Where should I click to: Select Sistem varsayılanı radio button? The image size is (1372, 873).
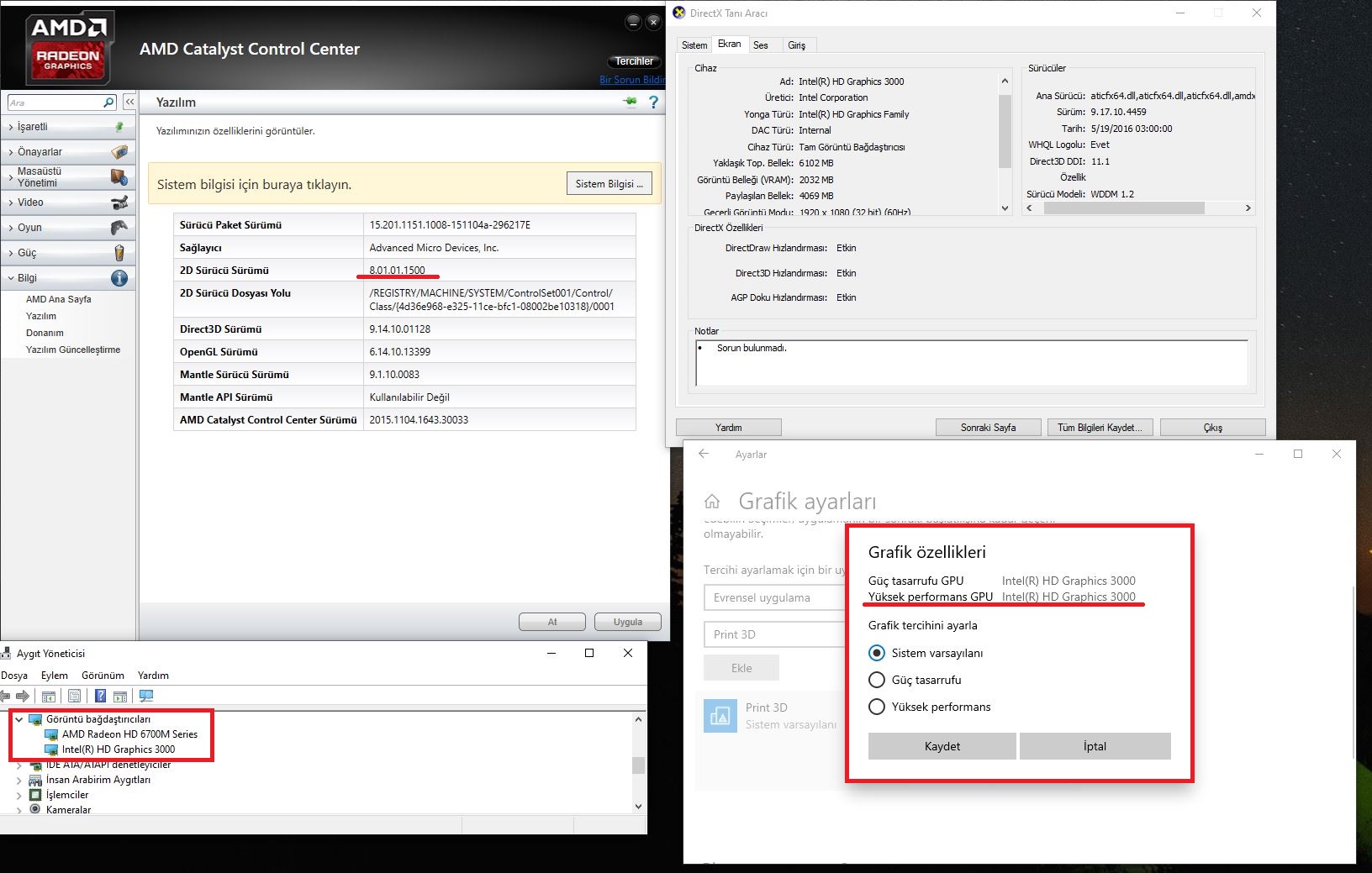click(x=877, y=653)
